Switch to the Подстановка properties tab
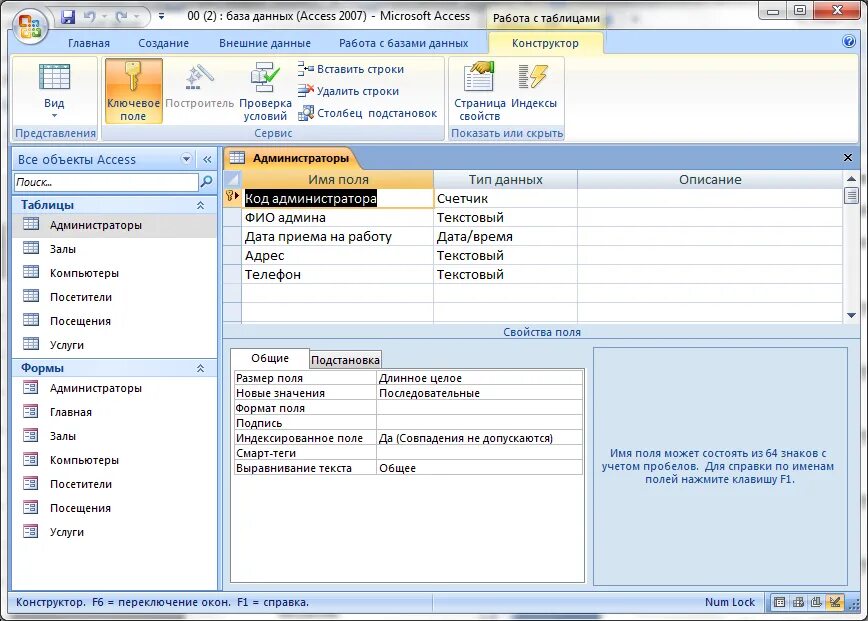Image resolution: width=868 pixels, height=621 pixels. click(x=345, y=360)
